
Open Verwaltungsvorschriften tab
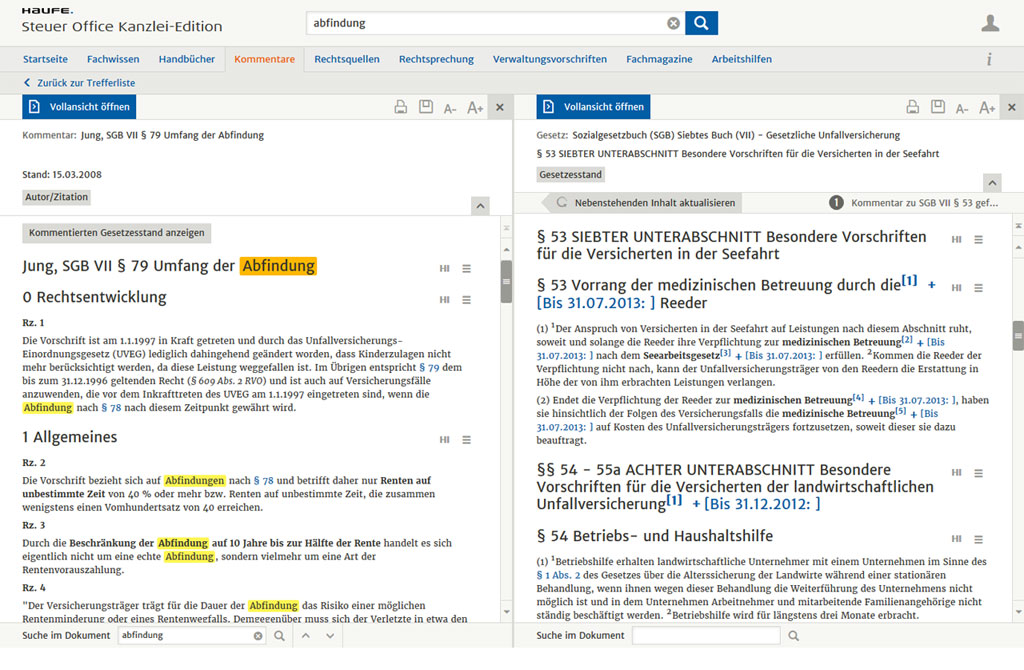[x=550, y=59]
